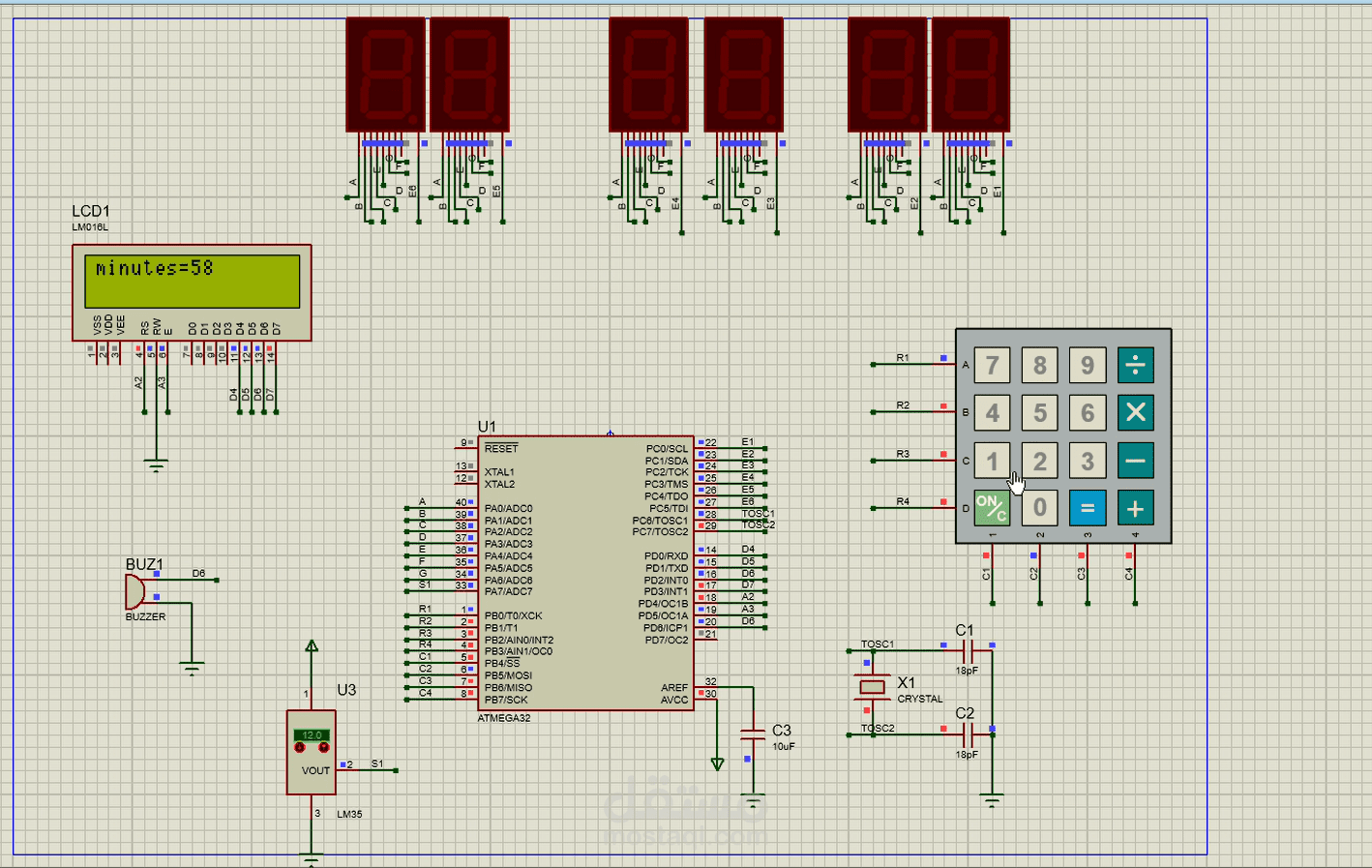This screenshot has width=1372, height=868.
Task: Click the equals key on keypad
Action: pos(1088,508)
